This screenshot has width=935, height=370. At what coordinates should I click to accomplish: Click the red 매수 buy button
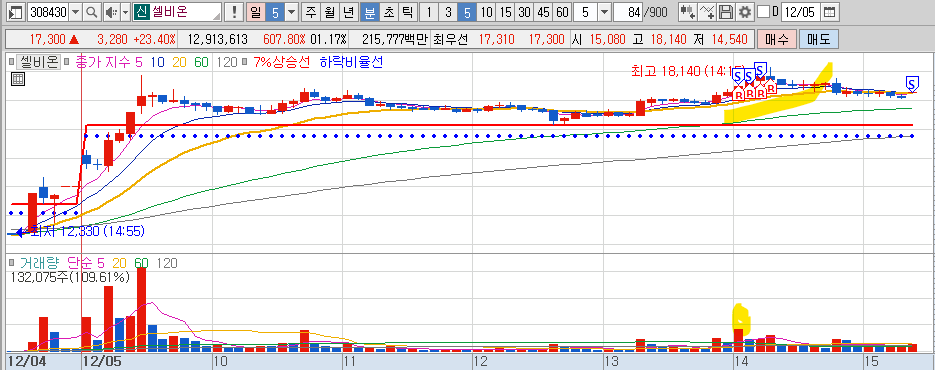pos(776,39)
